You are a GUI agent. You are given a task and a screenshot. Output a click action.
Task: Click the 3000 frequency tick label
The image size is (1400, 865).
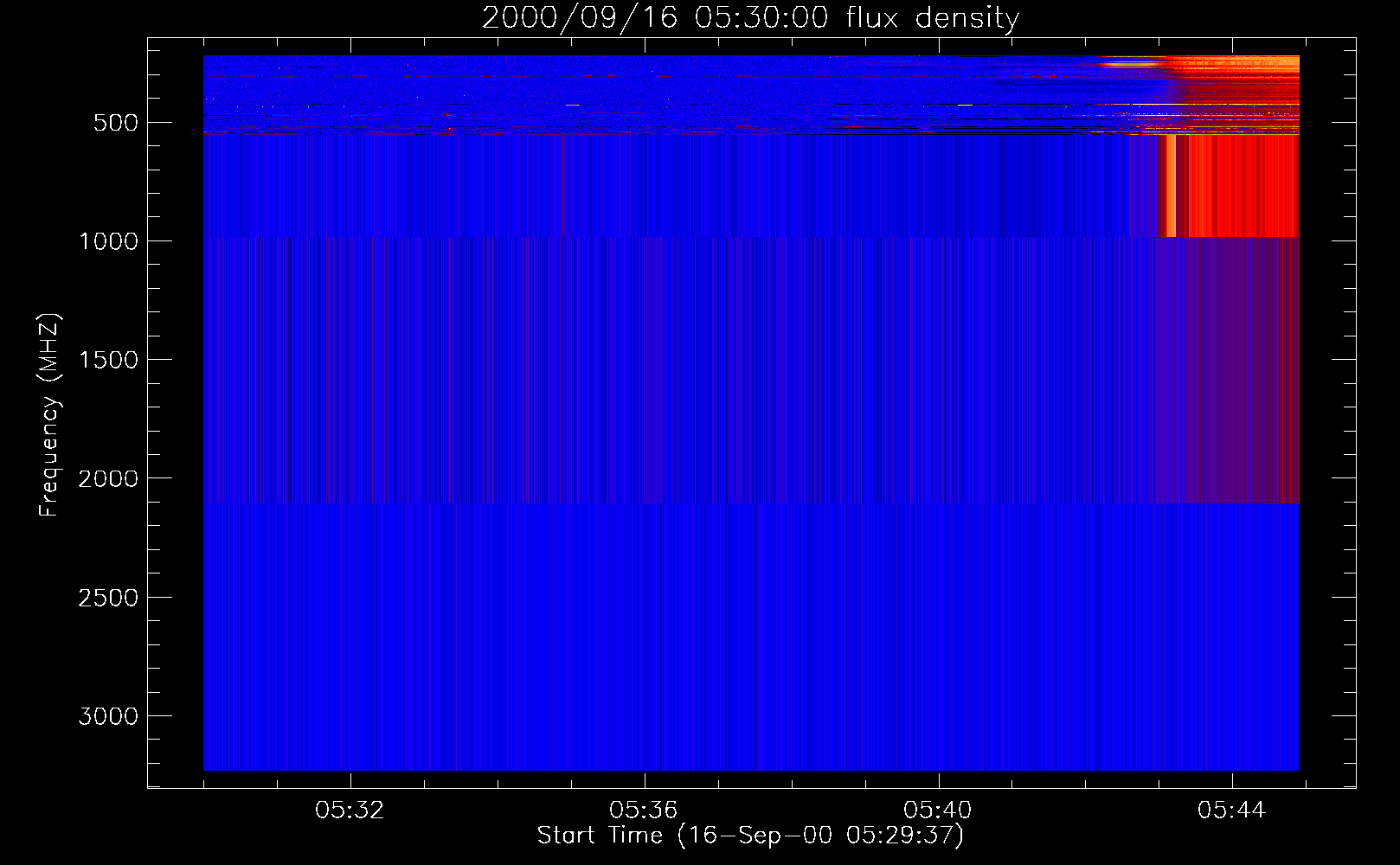[108, 716]
